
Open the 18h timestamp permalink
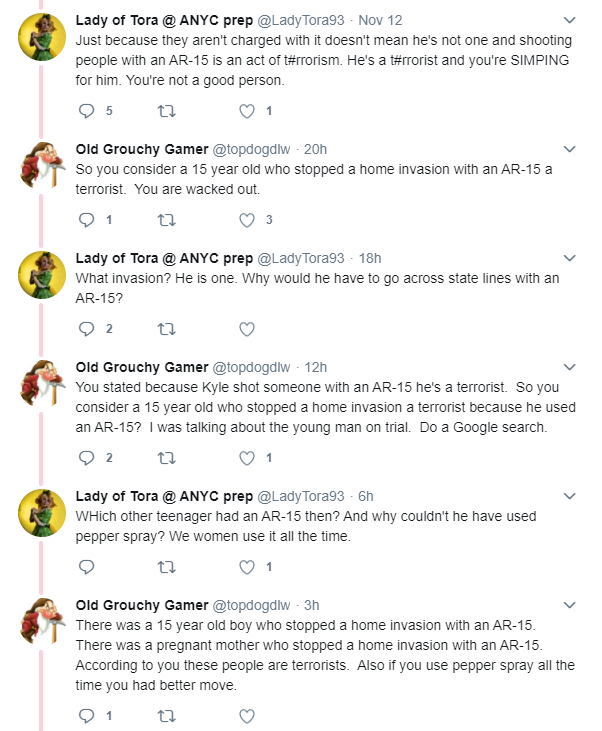click(370, 258)
